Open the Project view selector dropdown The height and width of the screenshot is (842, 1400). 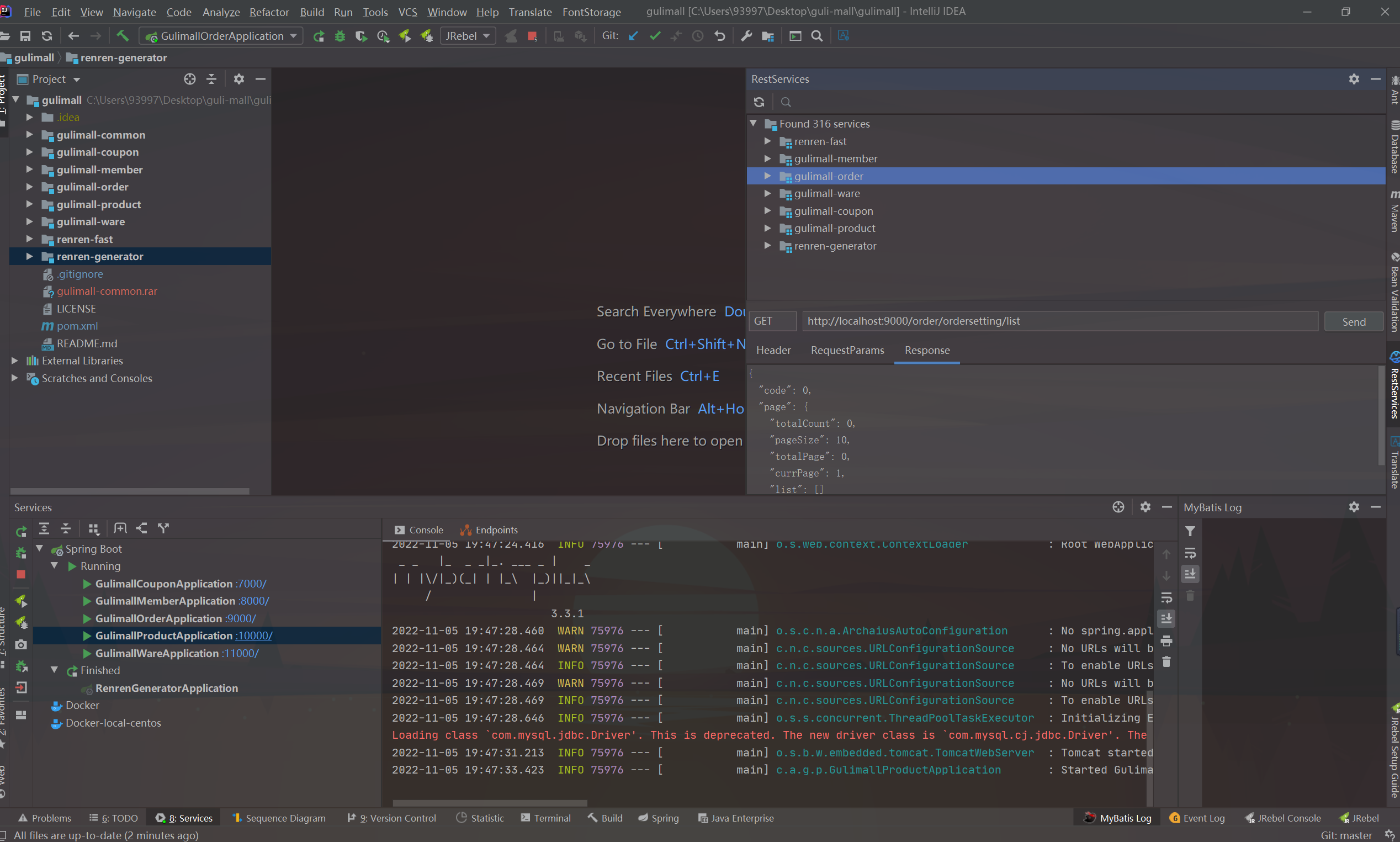(49, 79)
